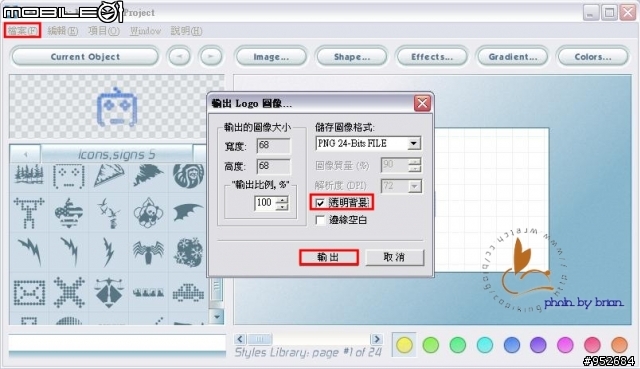Click the Shape... button
The height and width of the screenshot is (369, 640).
pos(351,56)
